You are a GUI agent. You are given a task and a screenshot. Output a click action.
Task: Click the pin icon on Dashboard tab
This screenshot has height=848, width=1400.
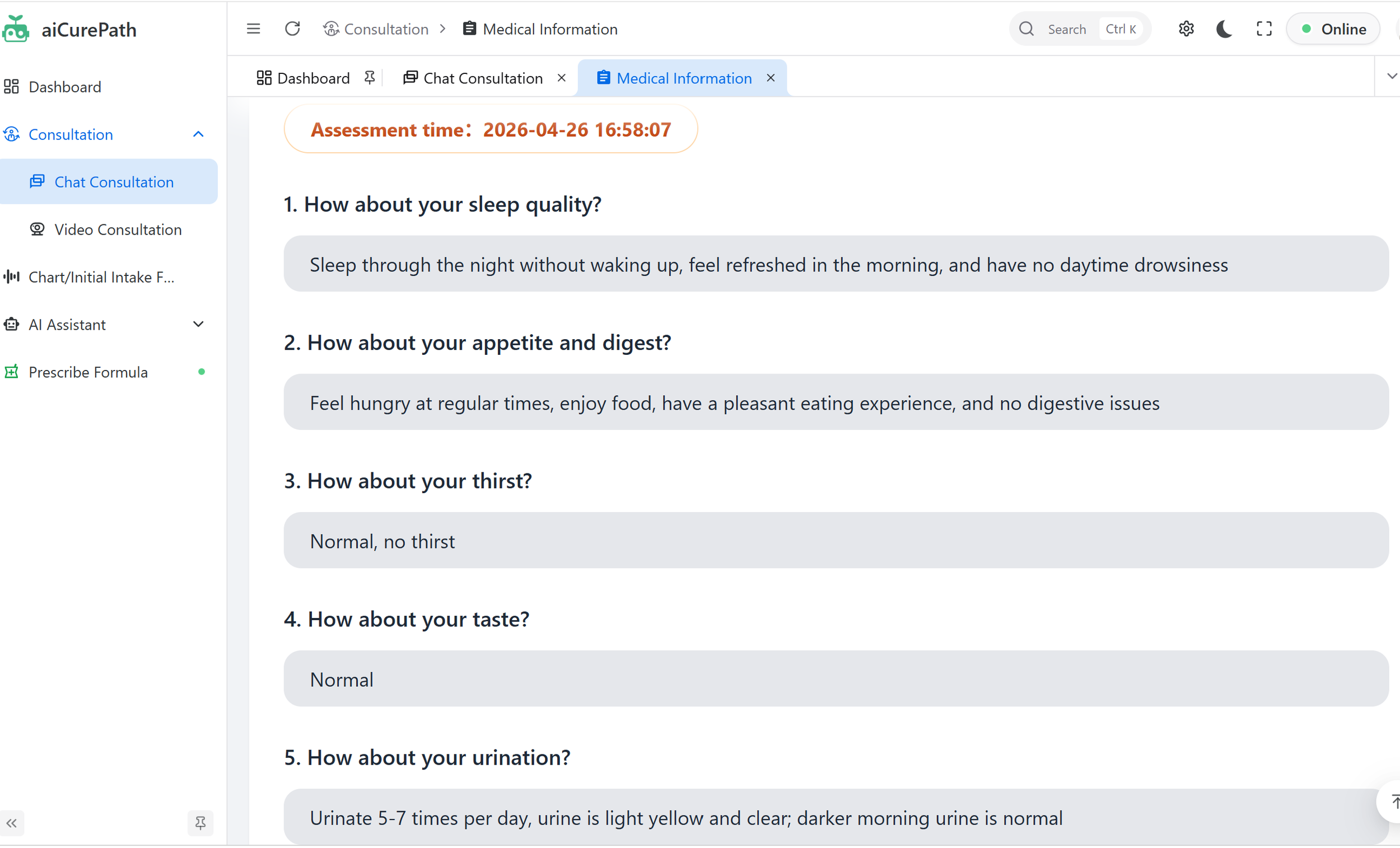coord(370,78)
